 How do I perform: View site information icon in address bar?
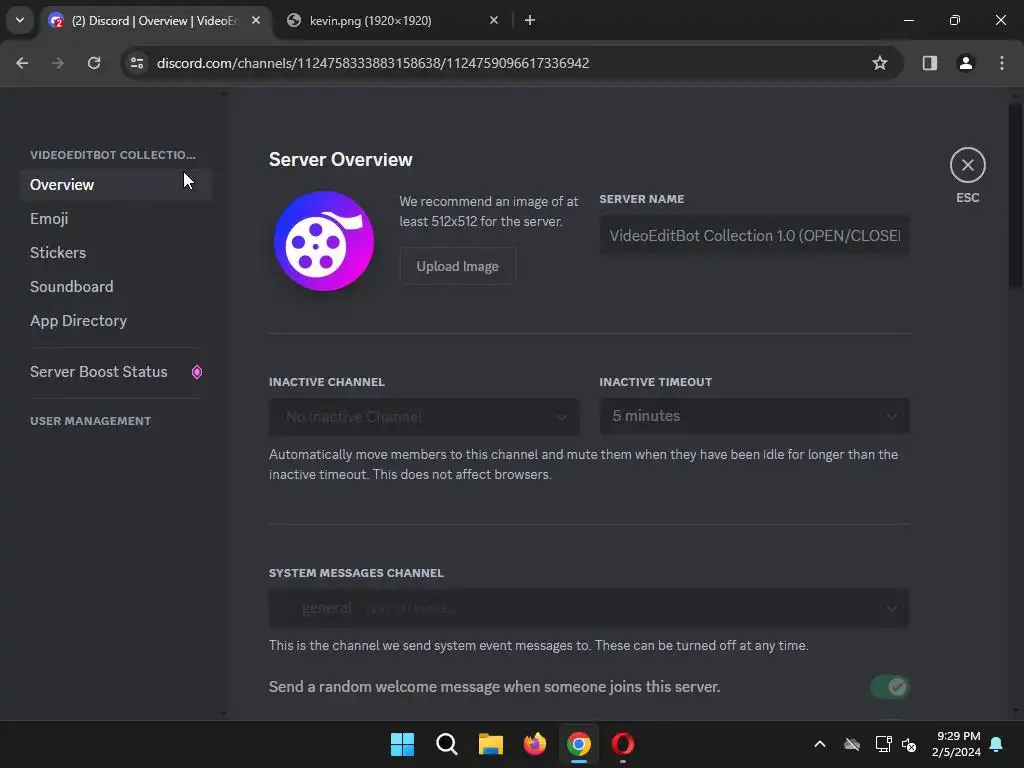[136, 63]
